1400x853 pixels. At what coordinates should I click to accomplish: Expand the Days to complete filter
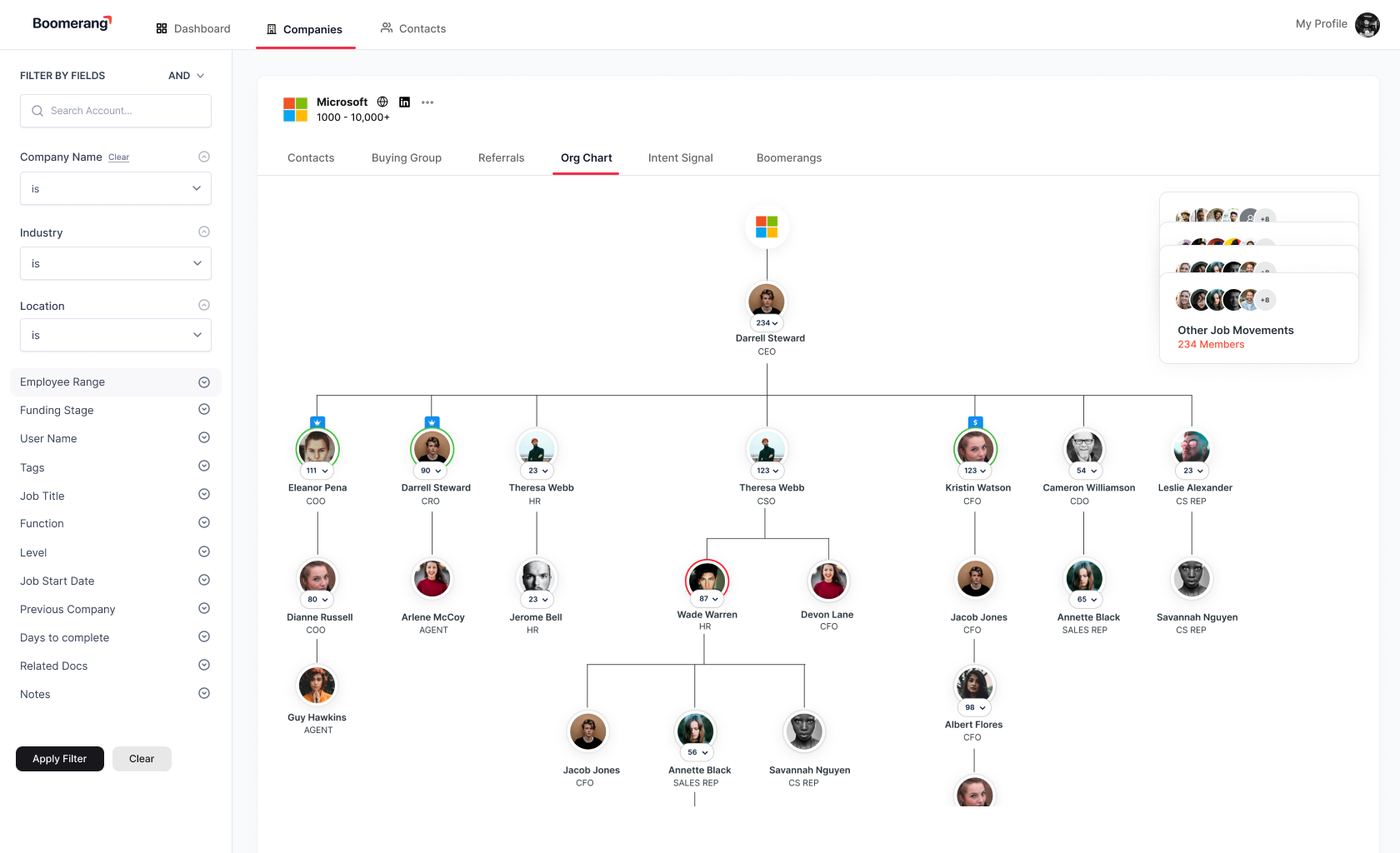point(204,637)
